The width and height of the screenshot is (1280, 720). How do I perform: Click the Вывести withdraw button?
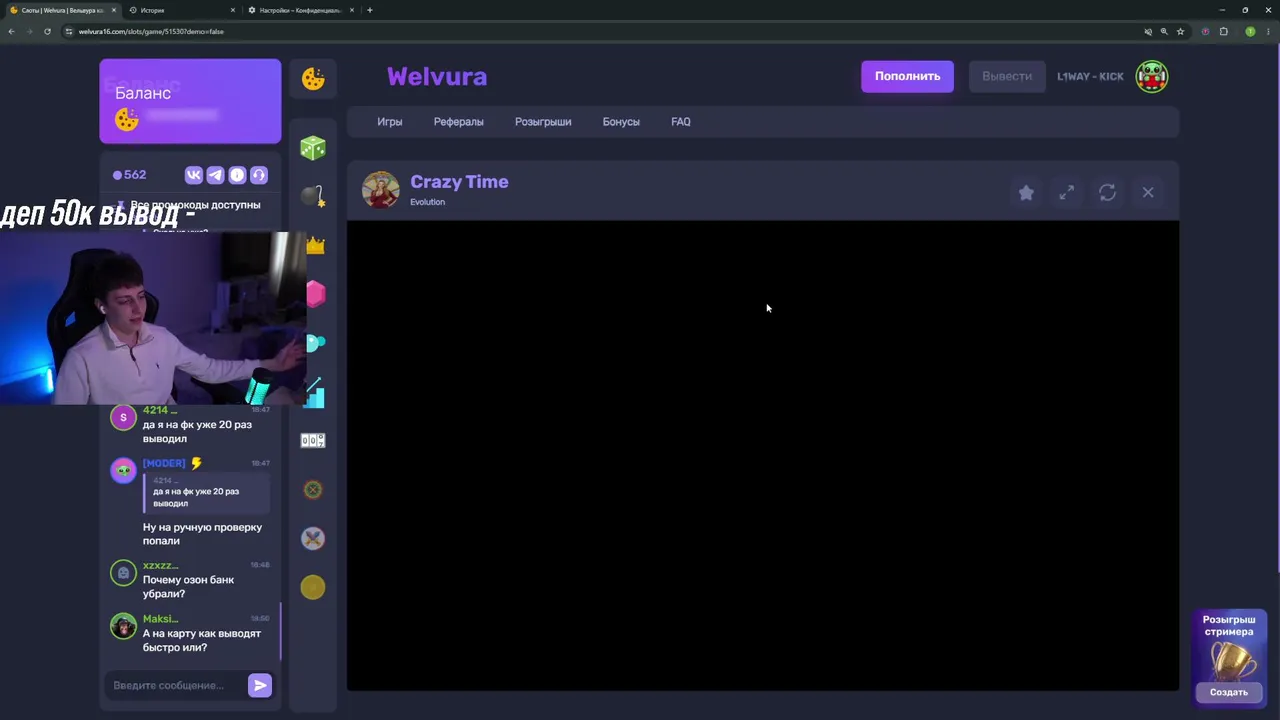[1007, 76]
